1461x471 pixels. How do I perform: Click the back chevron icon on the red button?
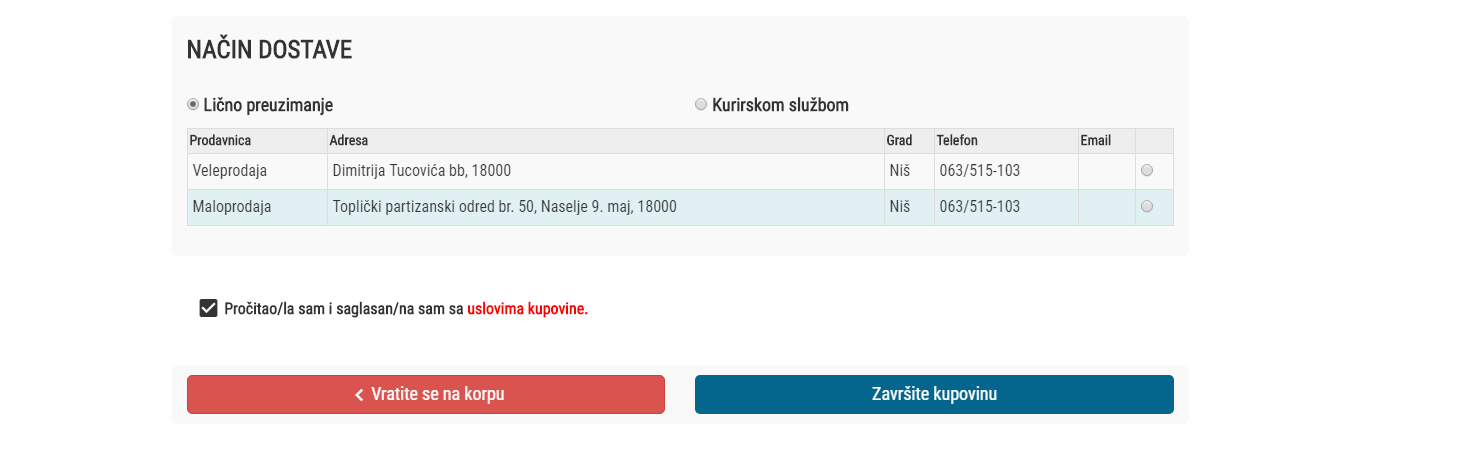coord(359,395)
